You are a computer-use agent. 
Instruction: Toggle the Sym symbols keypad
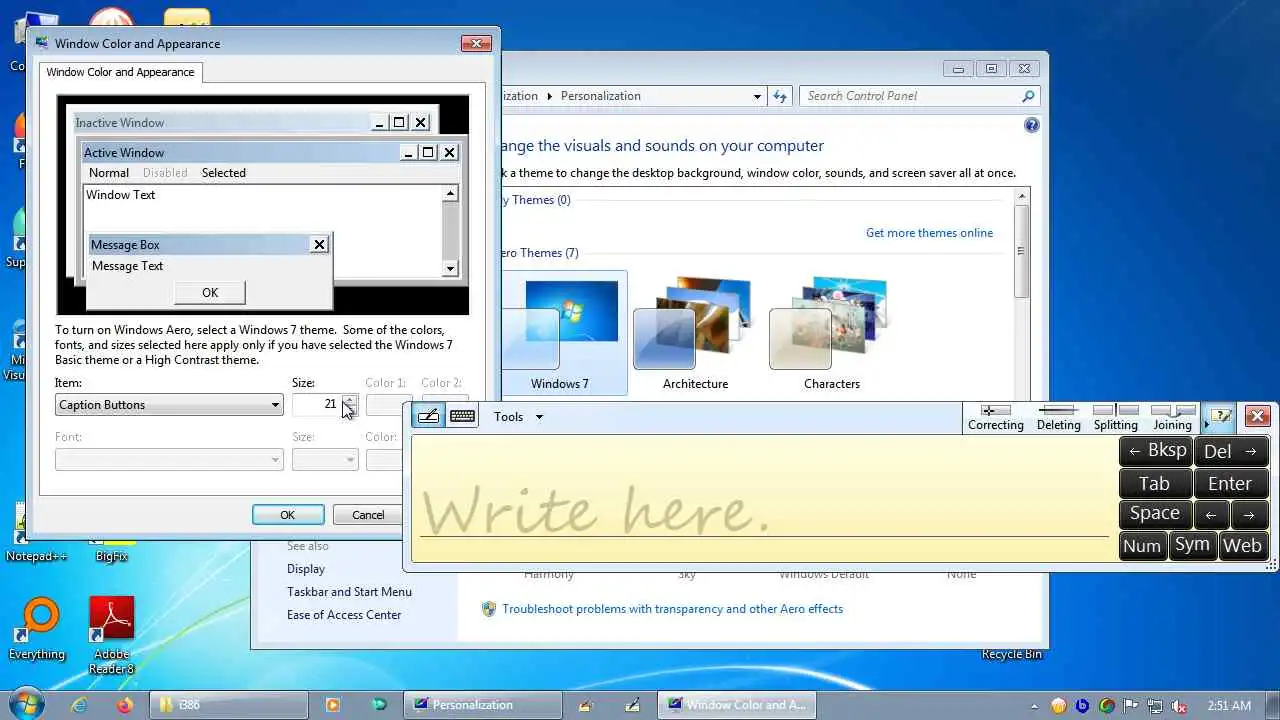pyautogui.click(x=1192, y=545)
